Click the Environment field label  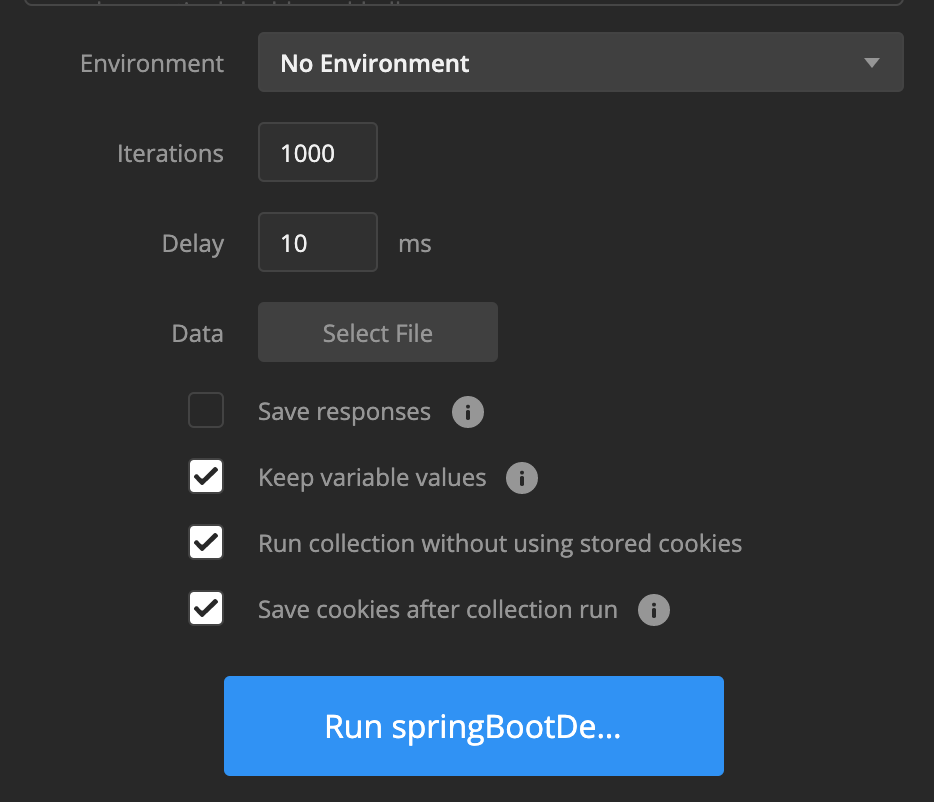[x=152, y=63]
